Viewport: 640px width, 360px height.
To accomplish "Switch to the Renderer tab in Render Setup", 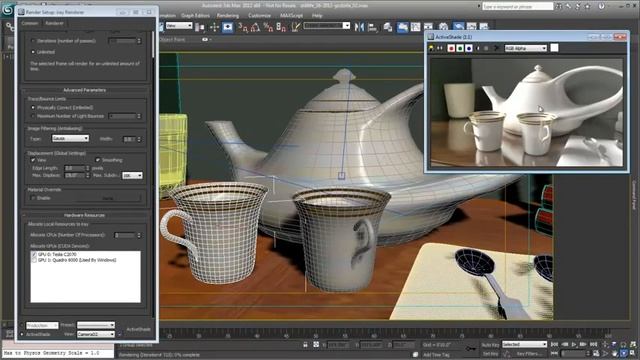I will point(54,23).
